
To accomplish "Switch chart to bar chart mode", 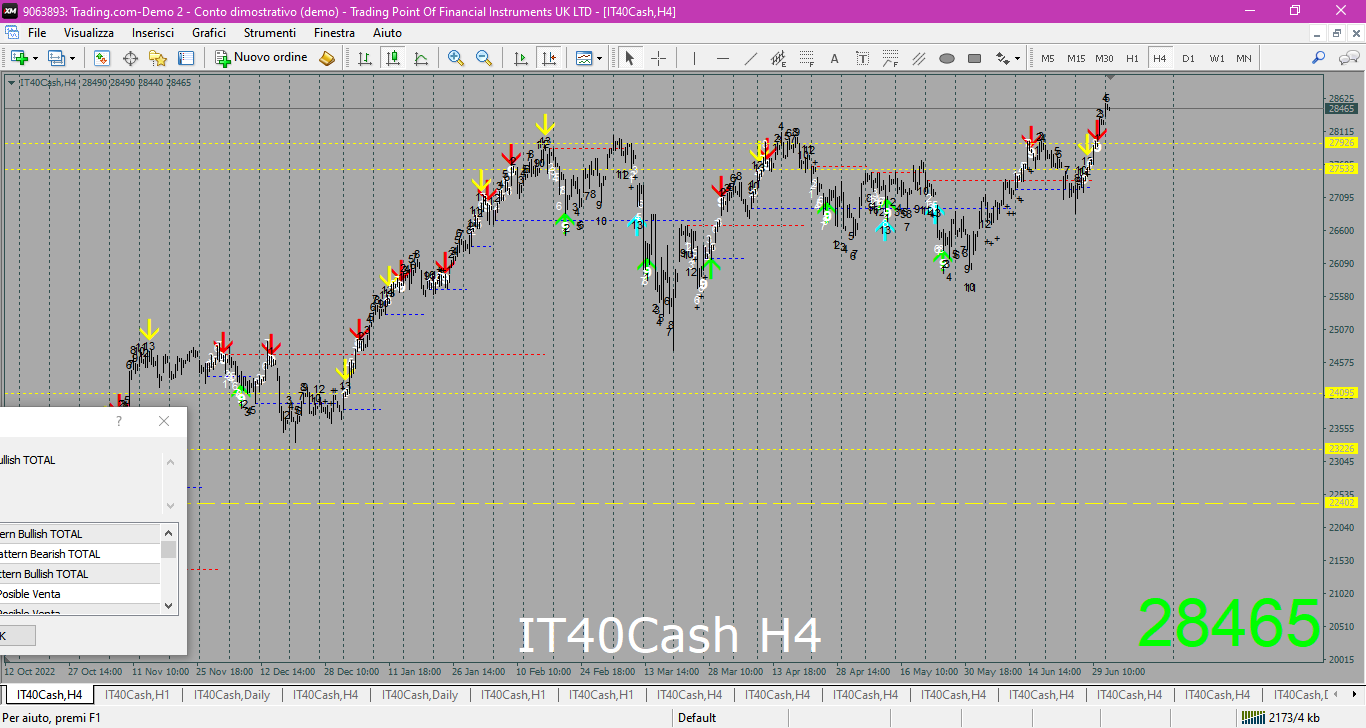I will 365,58.
